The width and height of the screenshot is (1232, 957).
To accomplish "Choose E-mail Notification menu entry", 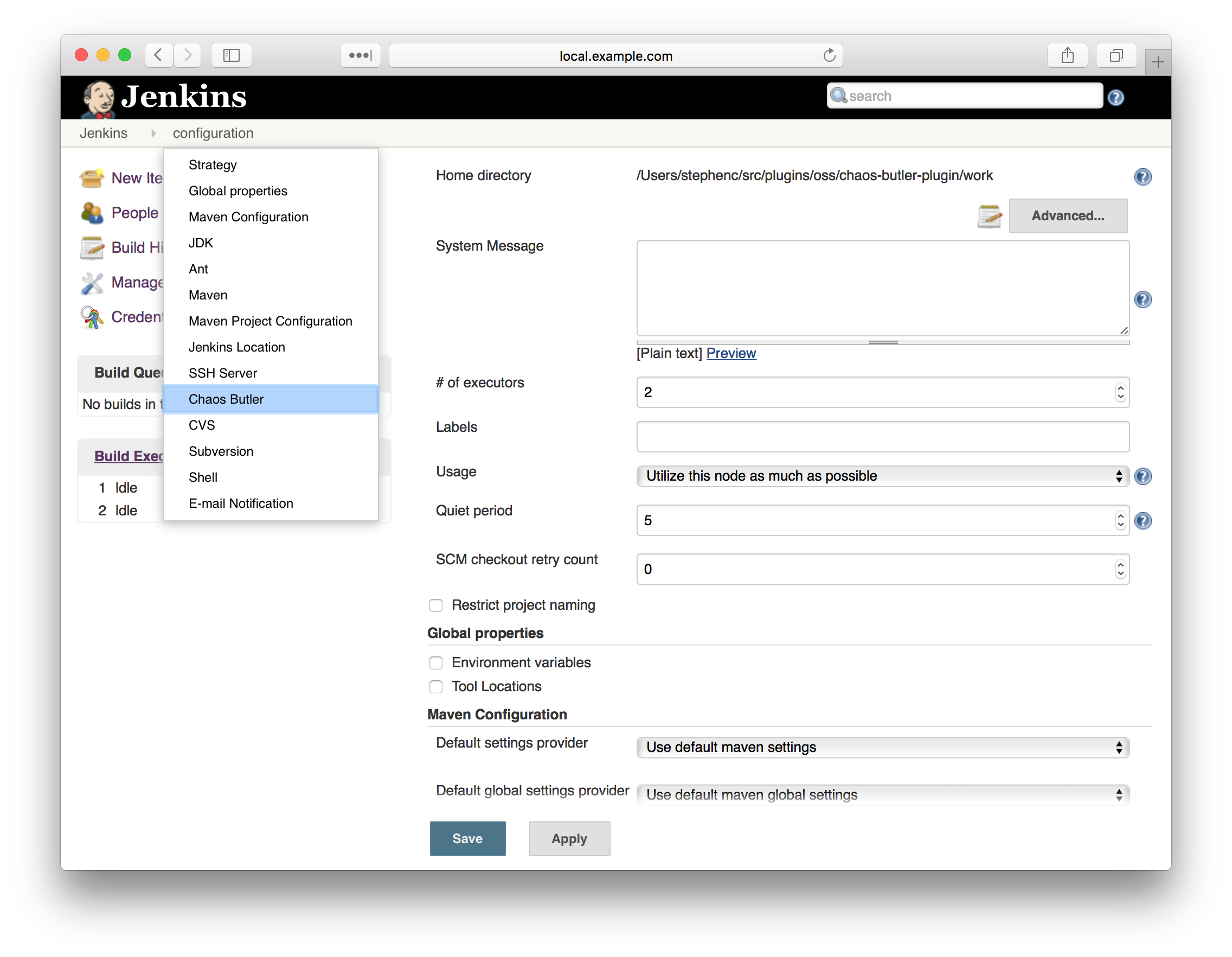I will coord(241,503).
